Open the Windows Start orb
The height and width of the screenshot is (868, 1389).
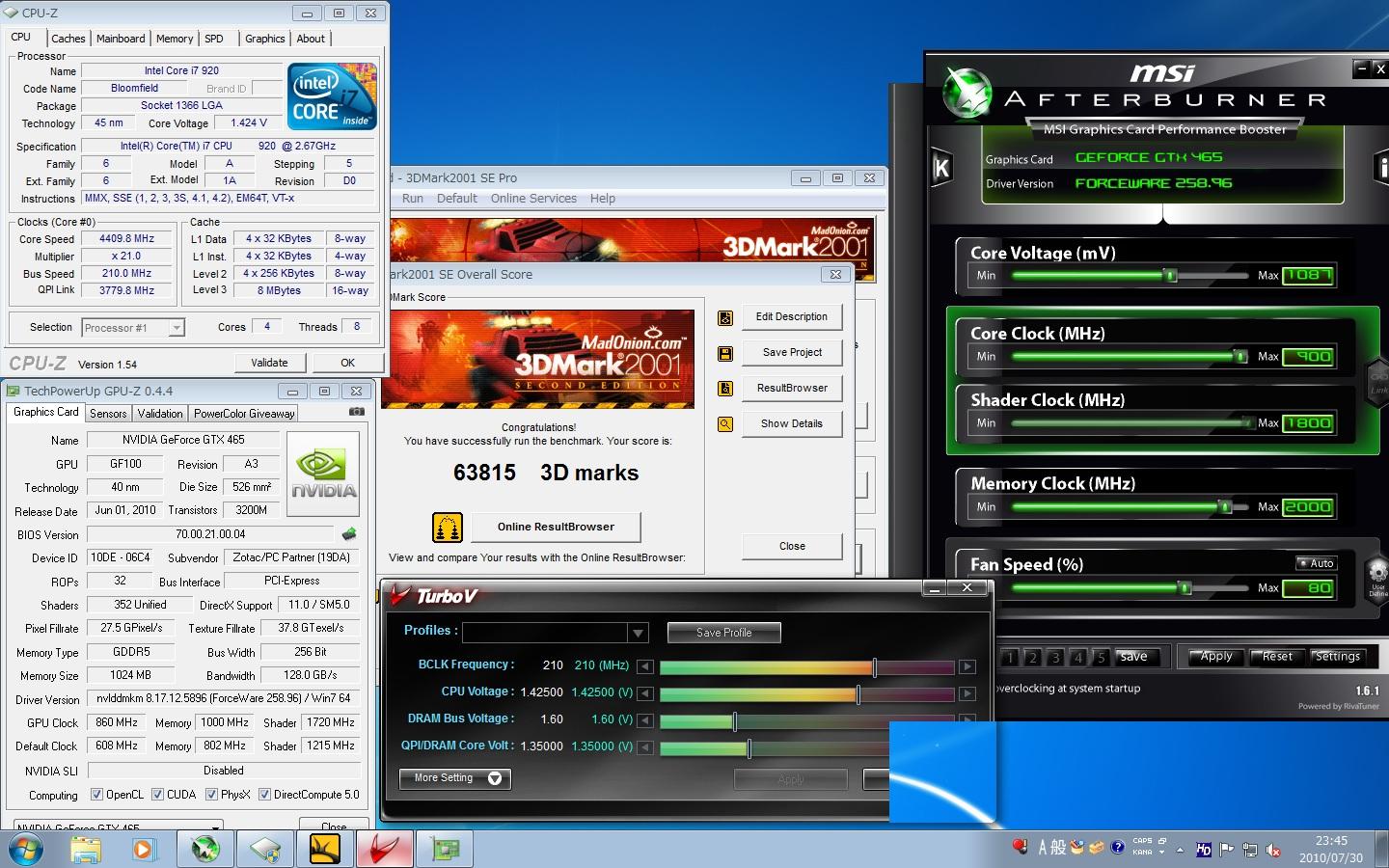click(x=24, y=850)
